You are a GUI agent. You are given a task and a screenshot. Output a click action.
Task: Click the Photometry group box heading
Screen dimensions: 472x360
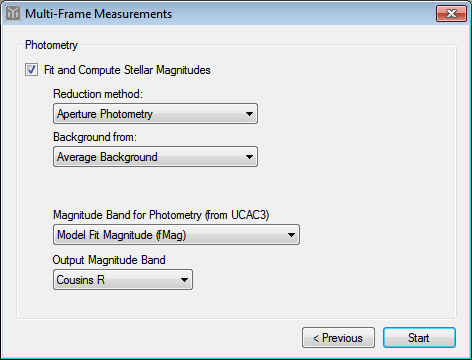[x=51, y=45]
